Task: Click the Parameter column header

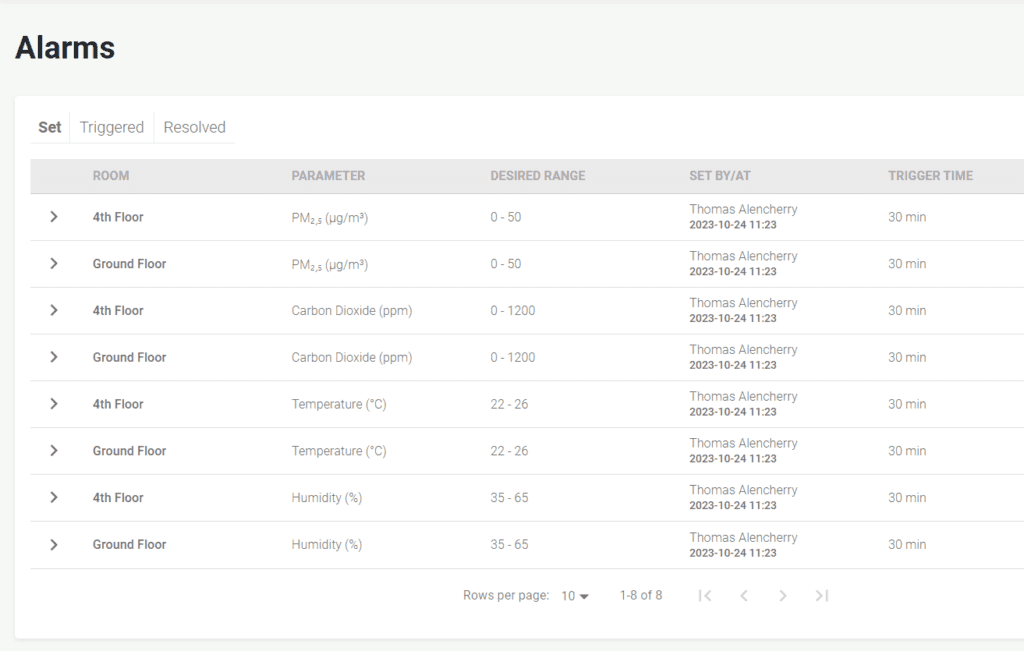Action: tap(328, 176)
